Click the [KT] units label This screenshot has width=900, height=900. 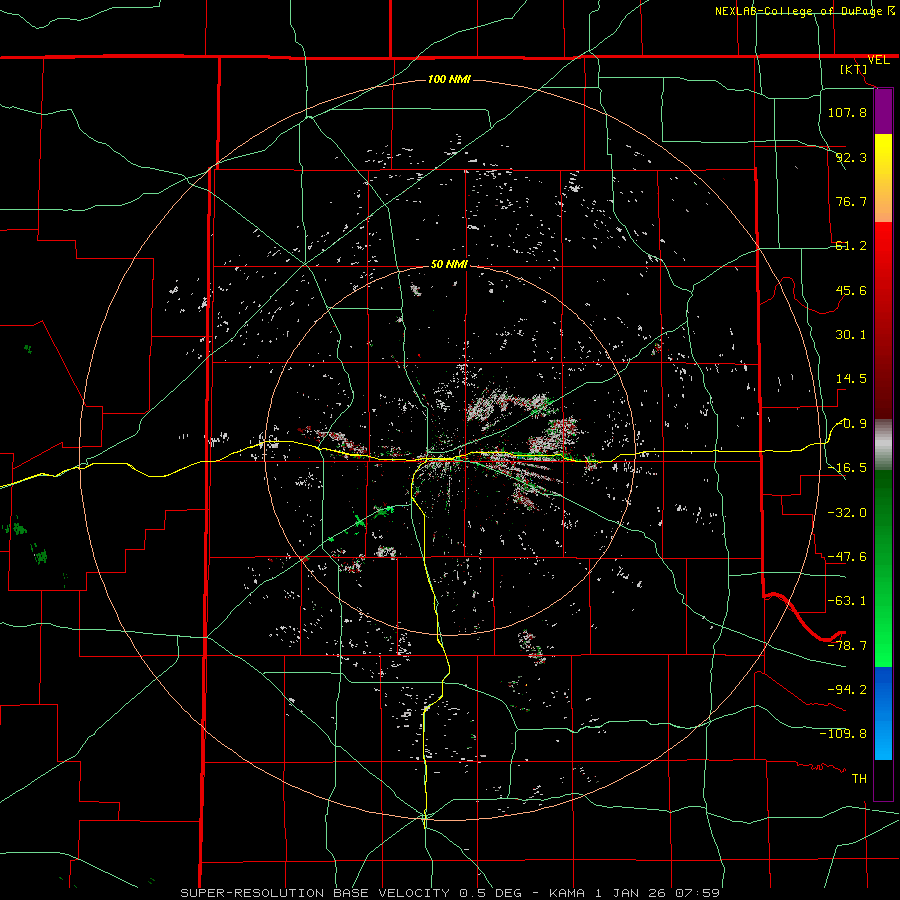(854, 69)
